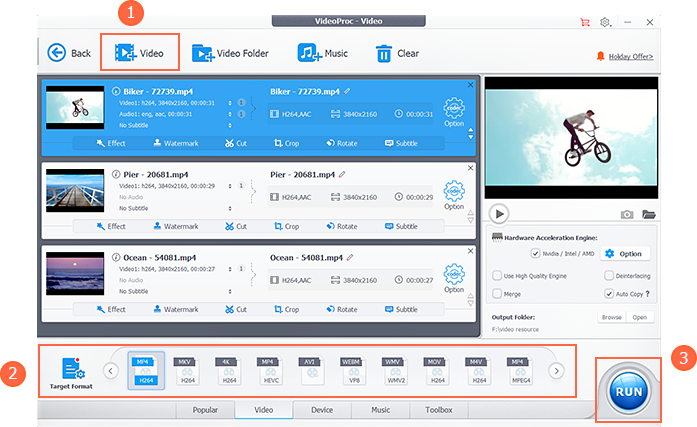
Task: Add Subtitle to Ocean video
Action: [401, 309]
